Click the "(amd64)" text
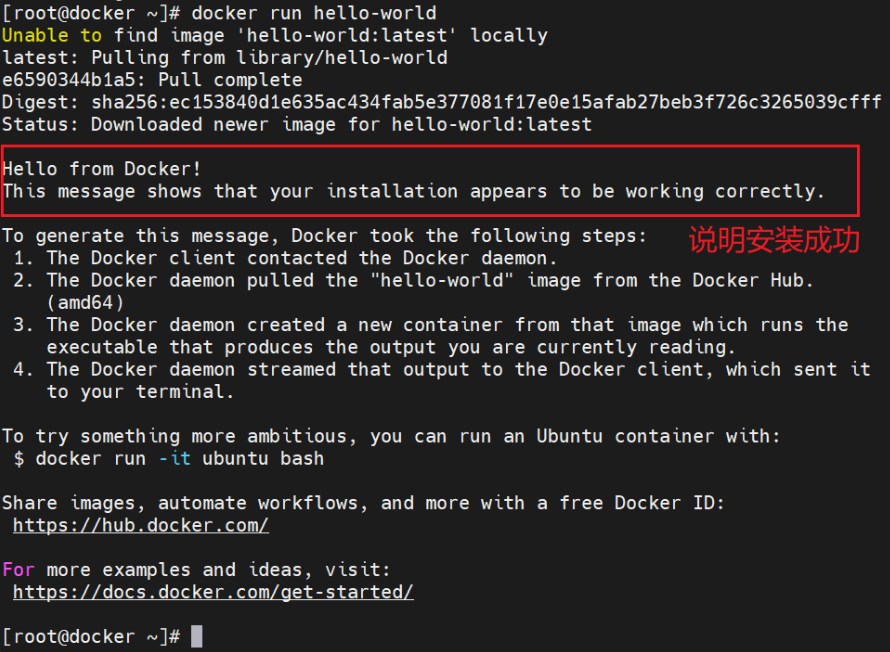This screenshot has width=890, height=652. pos(85,302)
